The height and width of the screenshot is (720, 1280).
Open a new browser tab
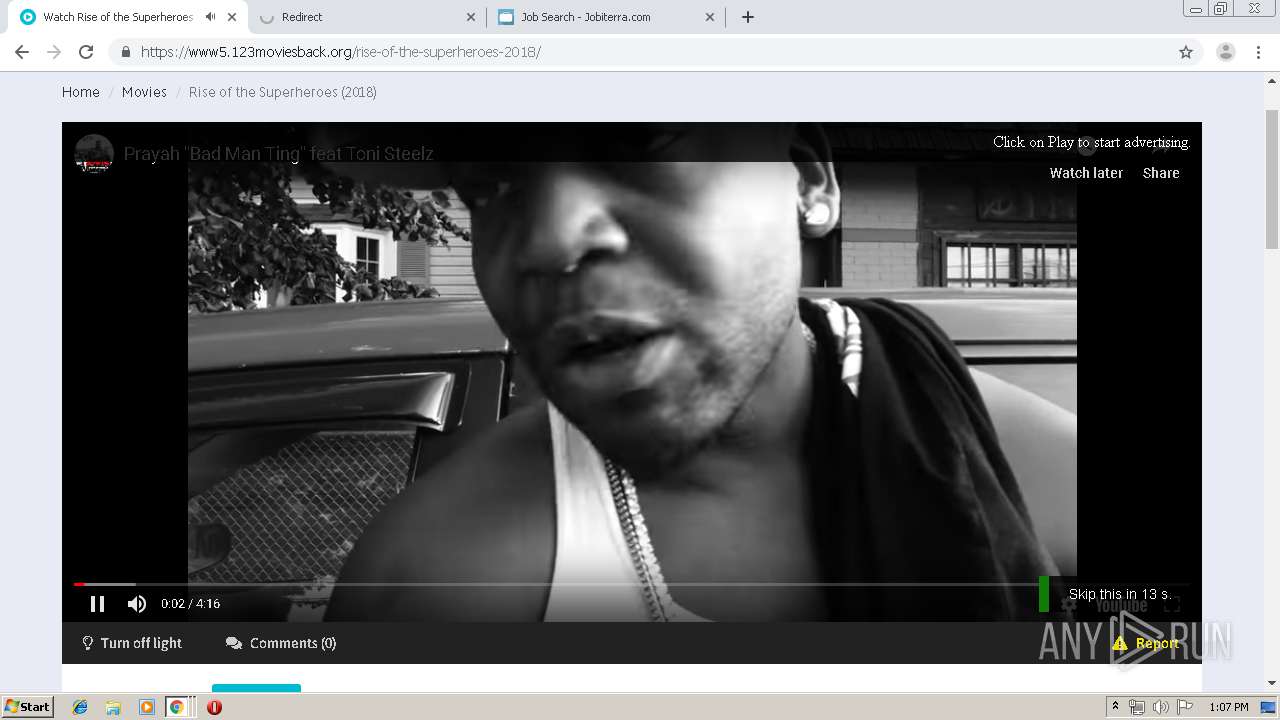tap(747, 17)
